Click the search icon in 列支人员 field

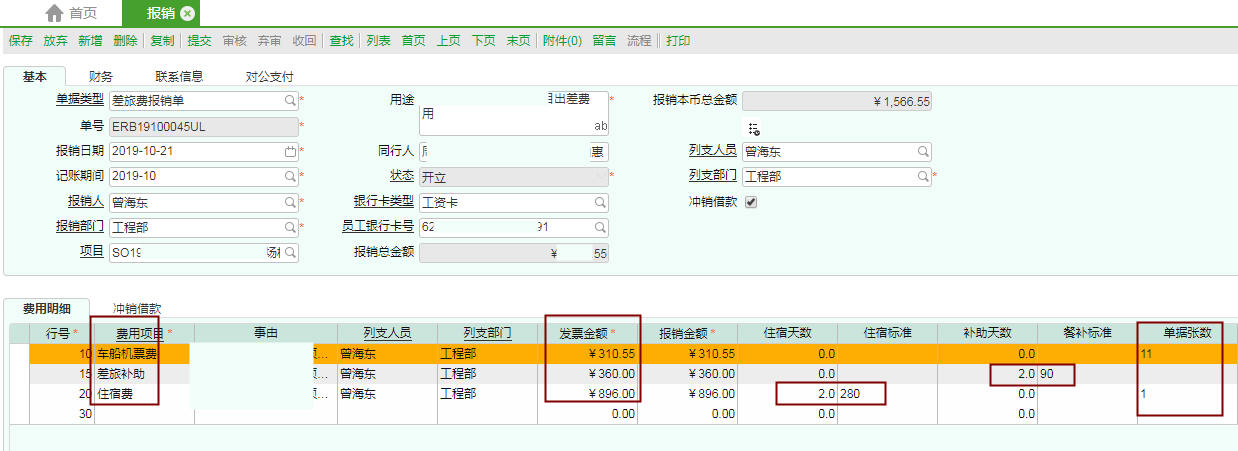click(923, 152)
